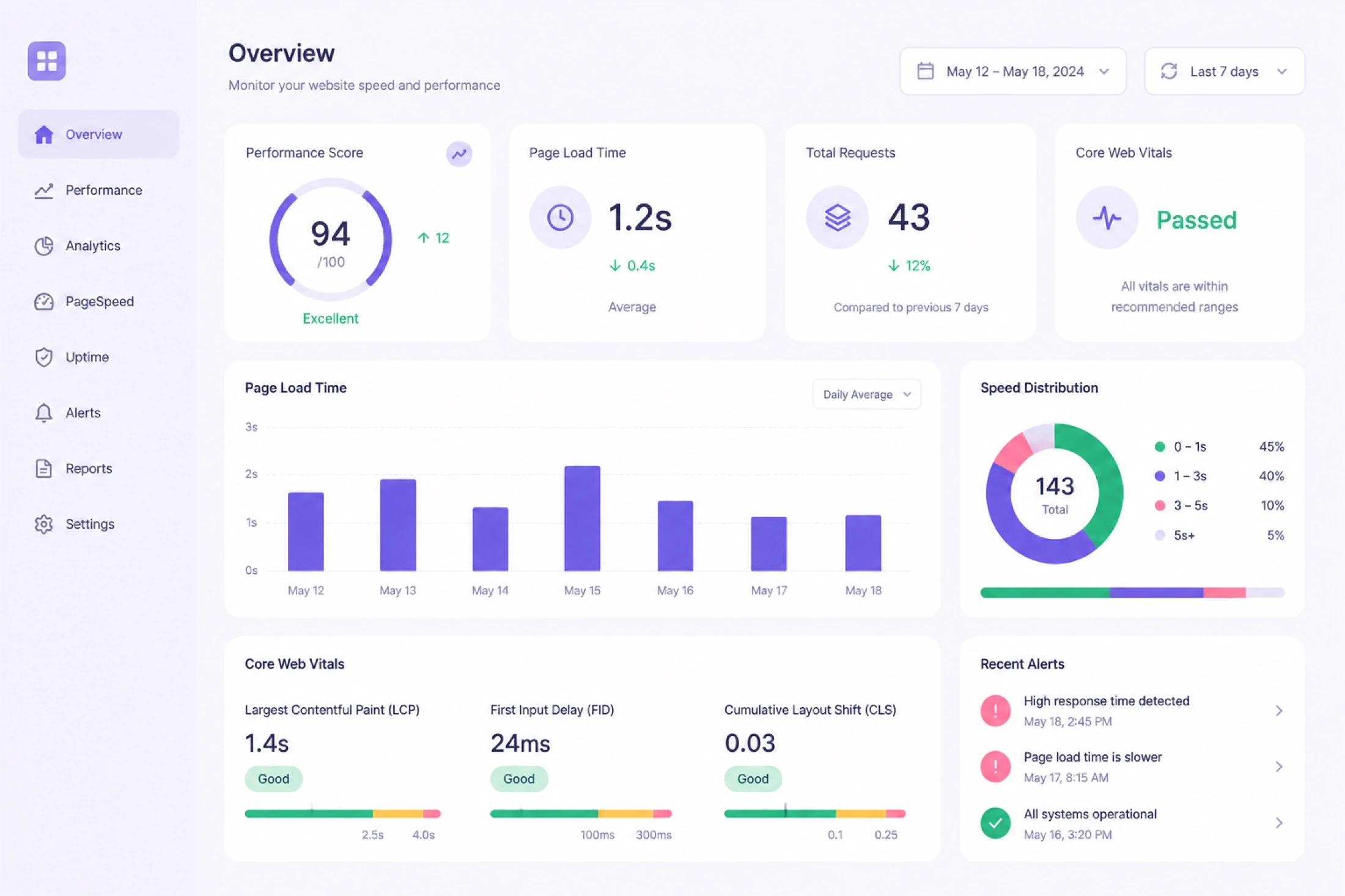Viewport: 1345px width, 896px height.
Task: Open the High response time detected alert
Action: click(x=1132, y=710)
